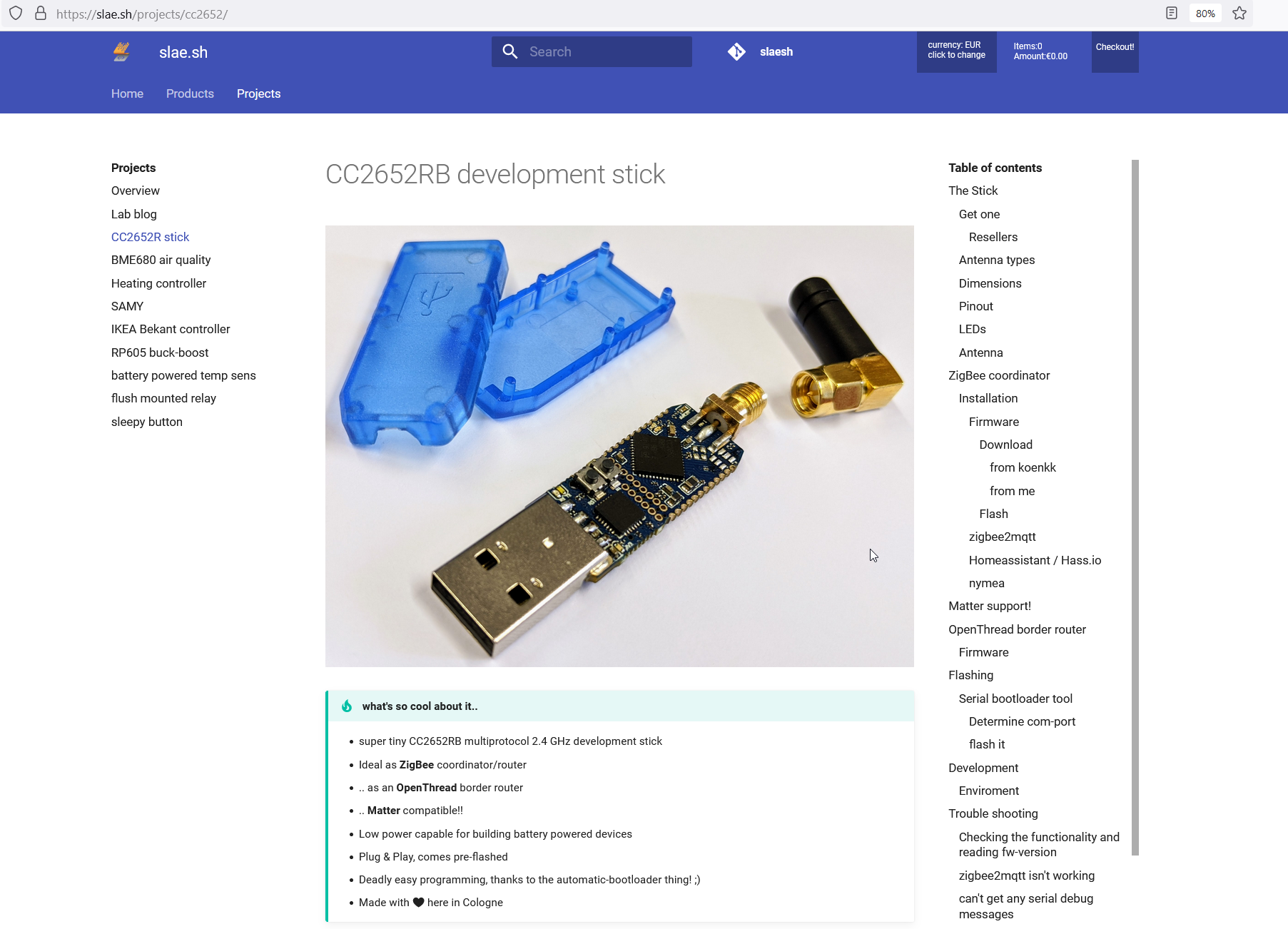Viewport: 1288px width, 929px height.
Task: Go to zigbee2mqtt in table of contents
Action: [x=1002, y=537]
